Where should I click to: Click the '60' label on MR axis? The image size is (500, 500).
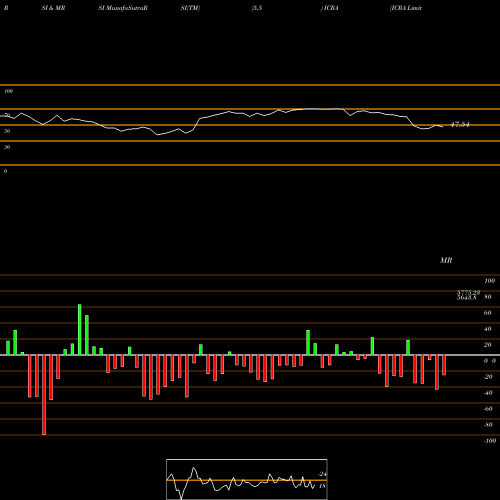488,313
